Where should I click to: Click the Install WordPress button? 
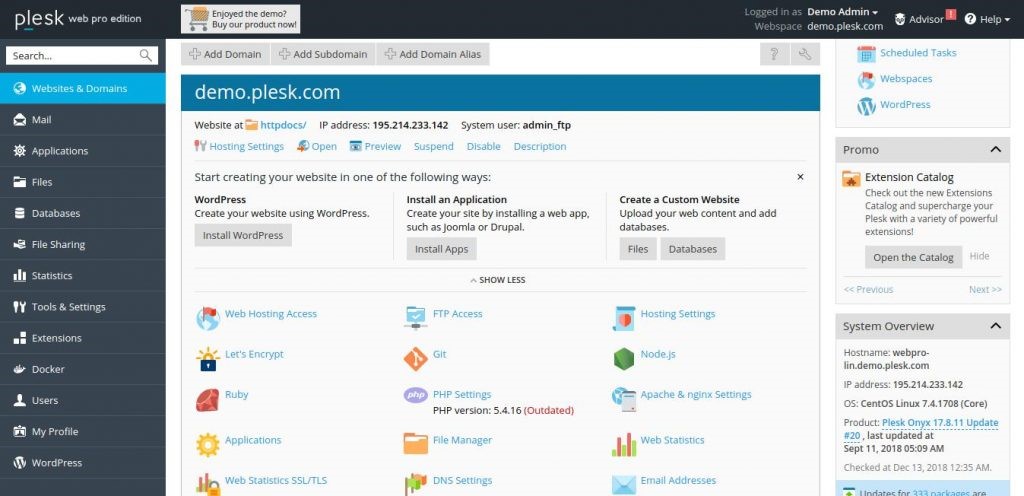(x=243, y=235)
